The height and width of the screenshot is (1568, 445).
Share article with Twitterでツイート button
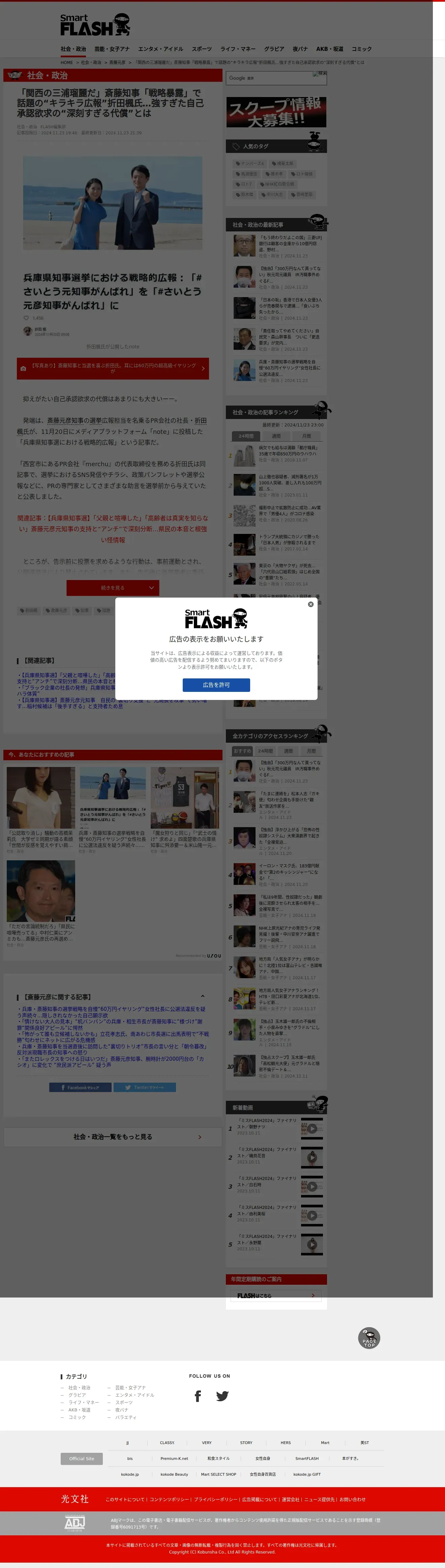tap(145, 1087)
